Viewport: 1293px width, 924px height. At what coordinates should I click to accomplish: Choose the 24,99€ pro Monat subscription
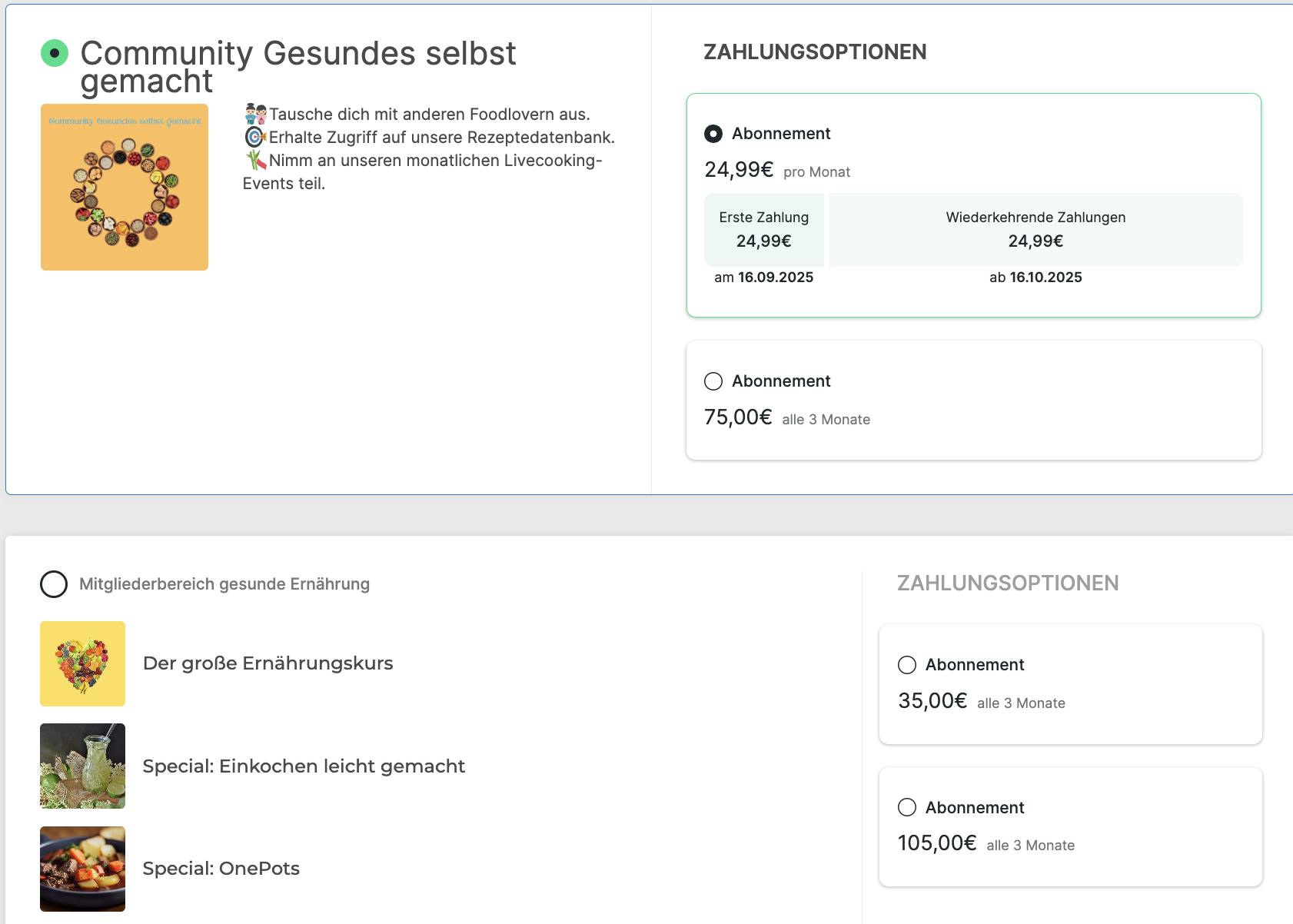click(713, 134)
